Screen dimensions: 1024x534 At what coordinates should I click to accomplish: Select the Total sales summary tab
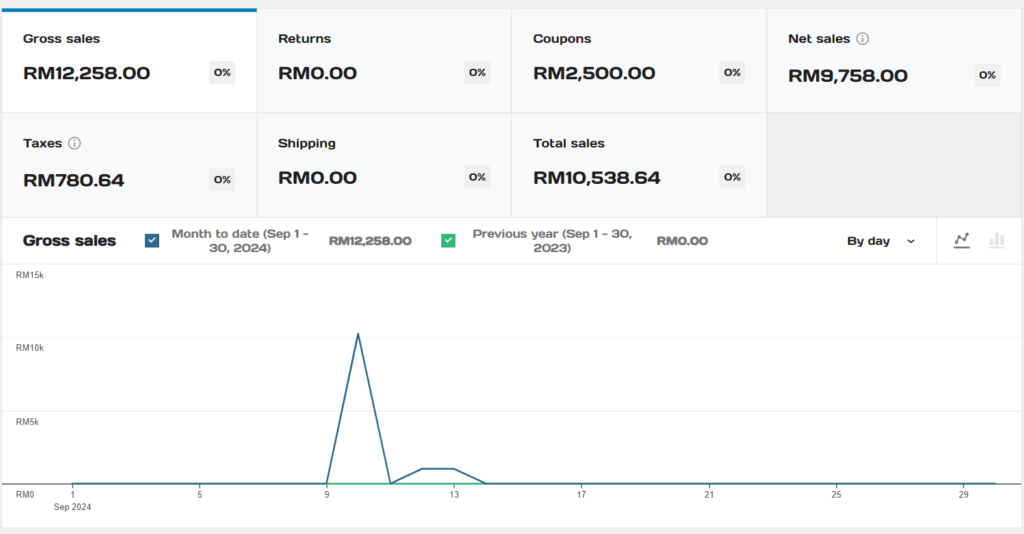tap(639, 165)
